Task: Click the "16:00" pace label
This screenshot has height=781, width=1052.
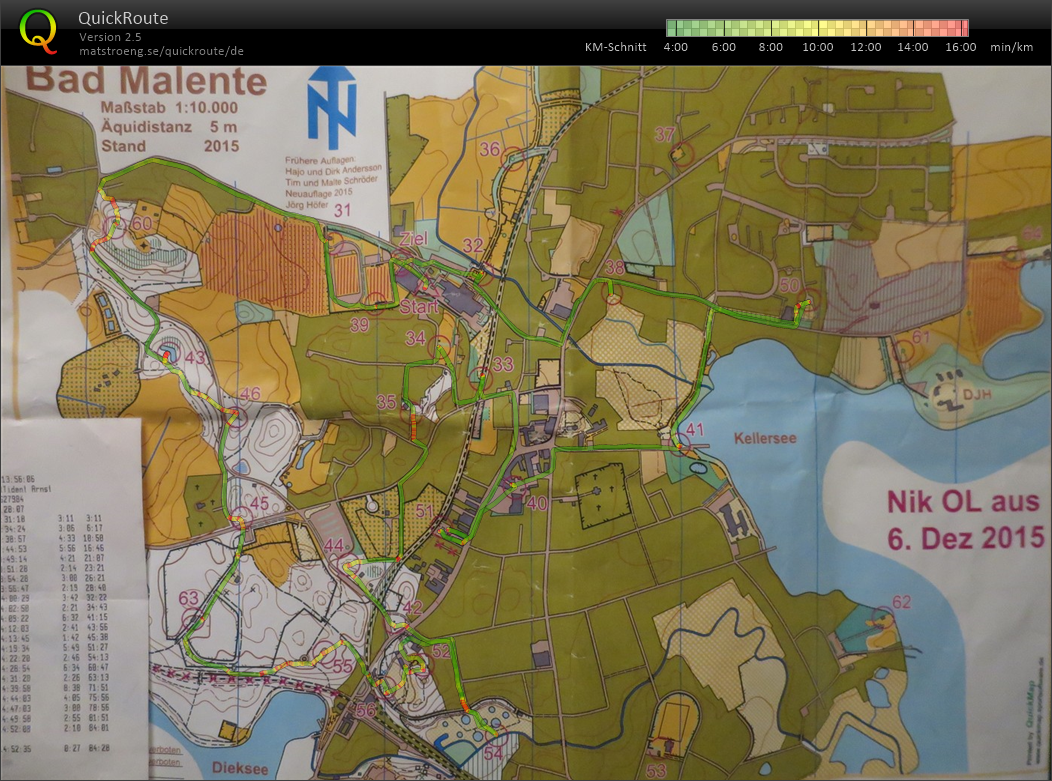Action: coord(960,46)
